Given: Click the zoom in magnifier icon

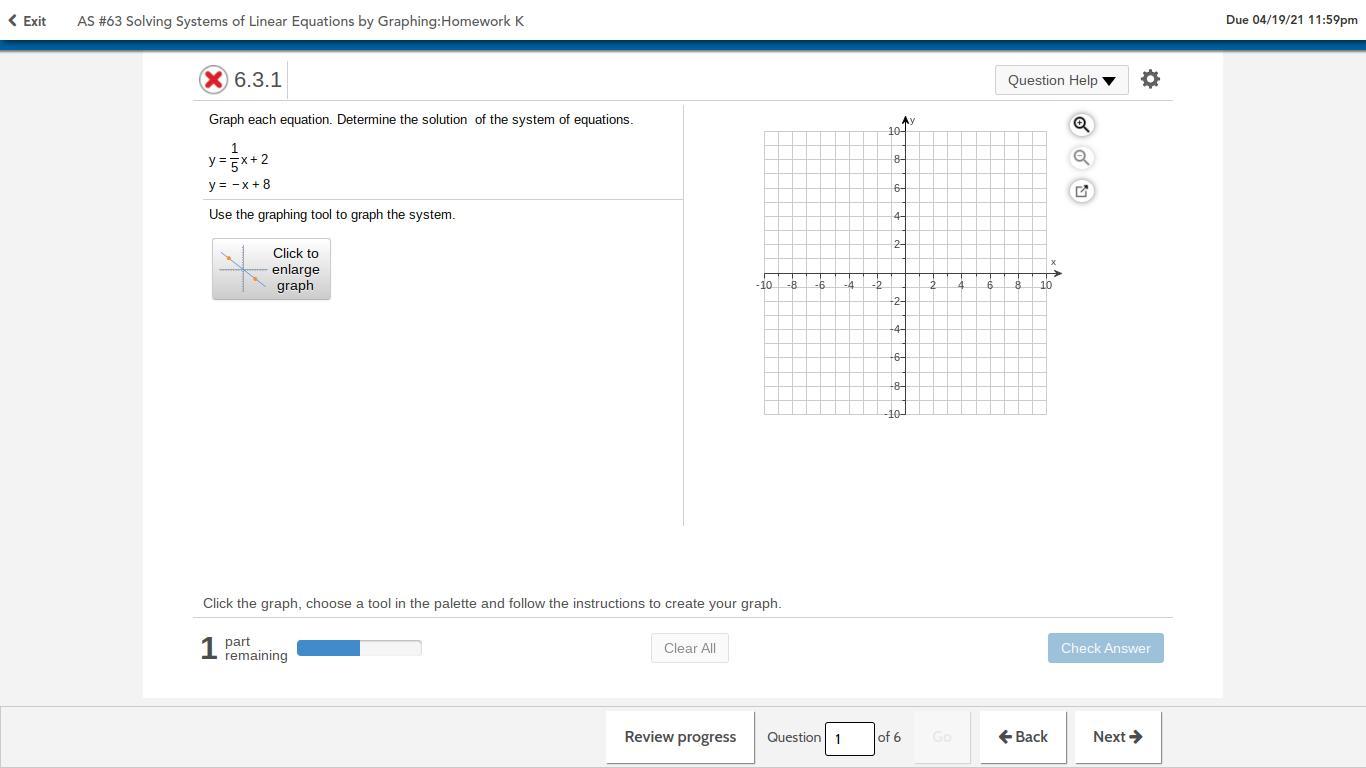Looking at the screenshot, I should pyautogui.click(x=1081, y=124).
